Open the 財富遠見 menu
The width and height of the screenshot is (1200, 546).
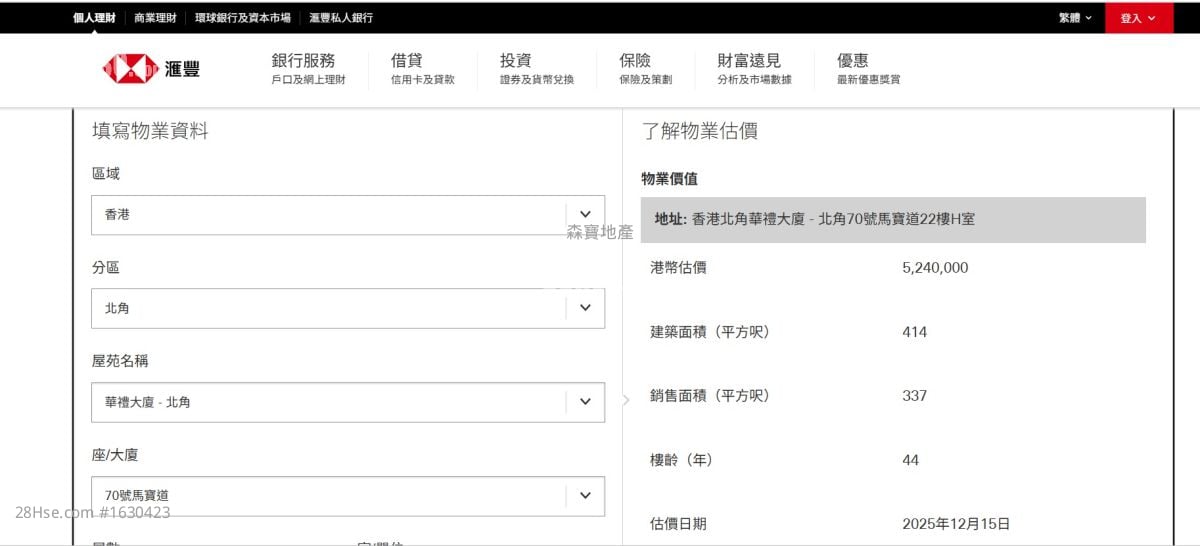754,68
